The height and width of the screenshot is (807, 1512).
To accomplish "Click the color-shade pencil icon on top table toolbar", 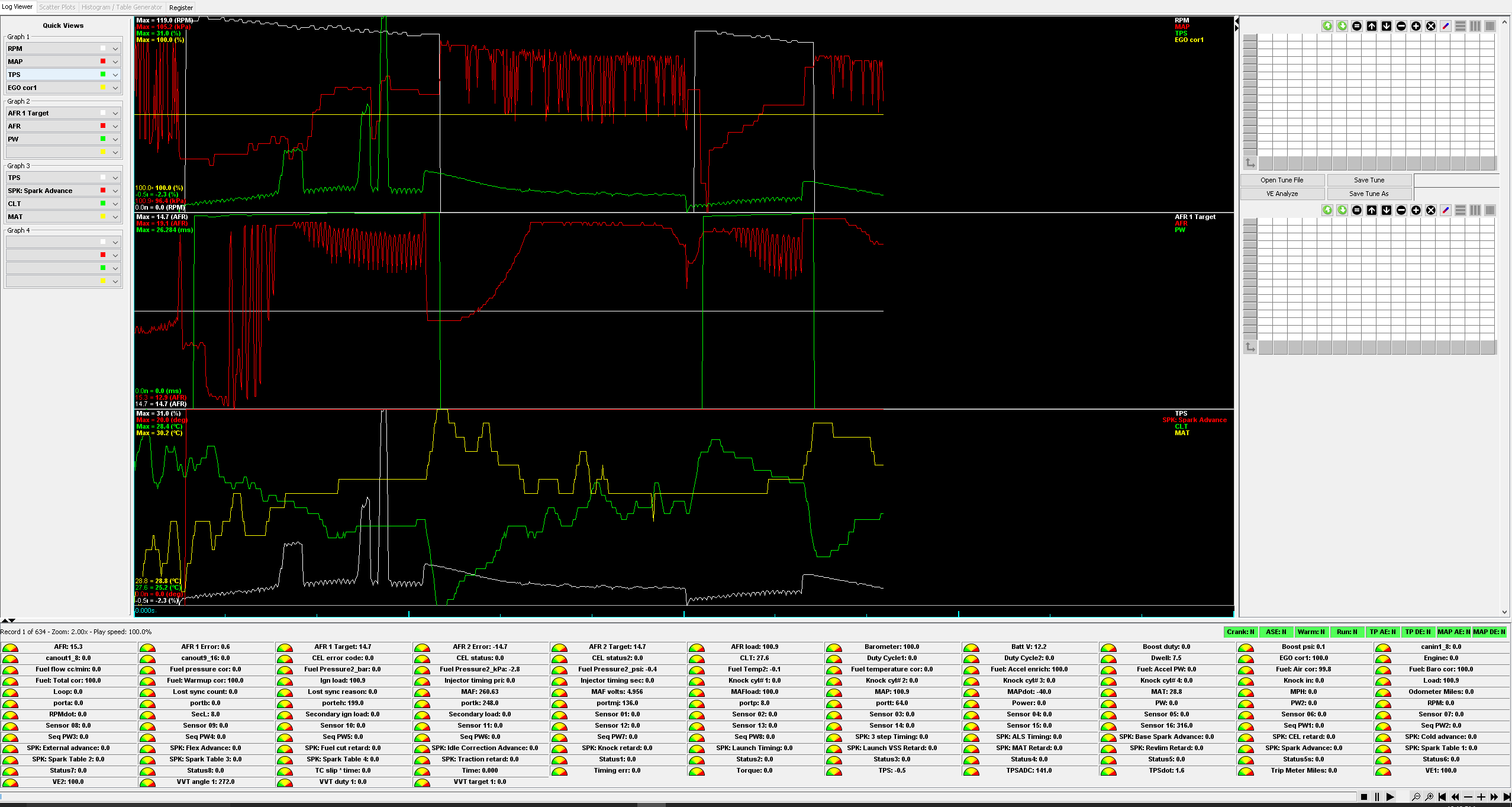I will point(1446,26).
